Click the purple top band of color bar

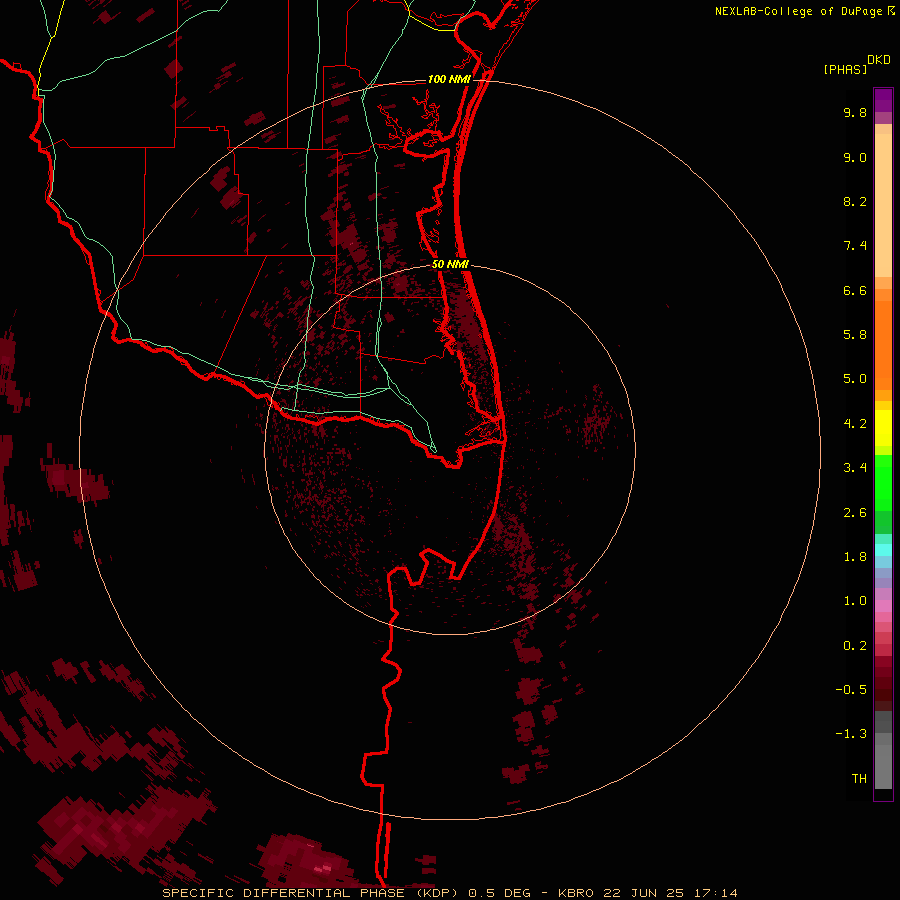point(883,100)
